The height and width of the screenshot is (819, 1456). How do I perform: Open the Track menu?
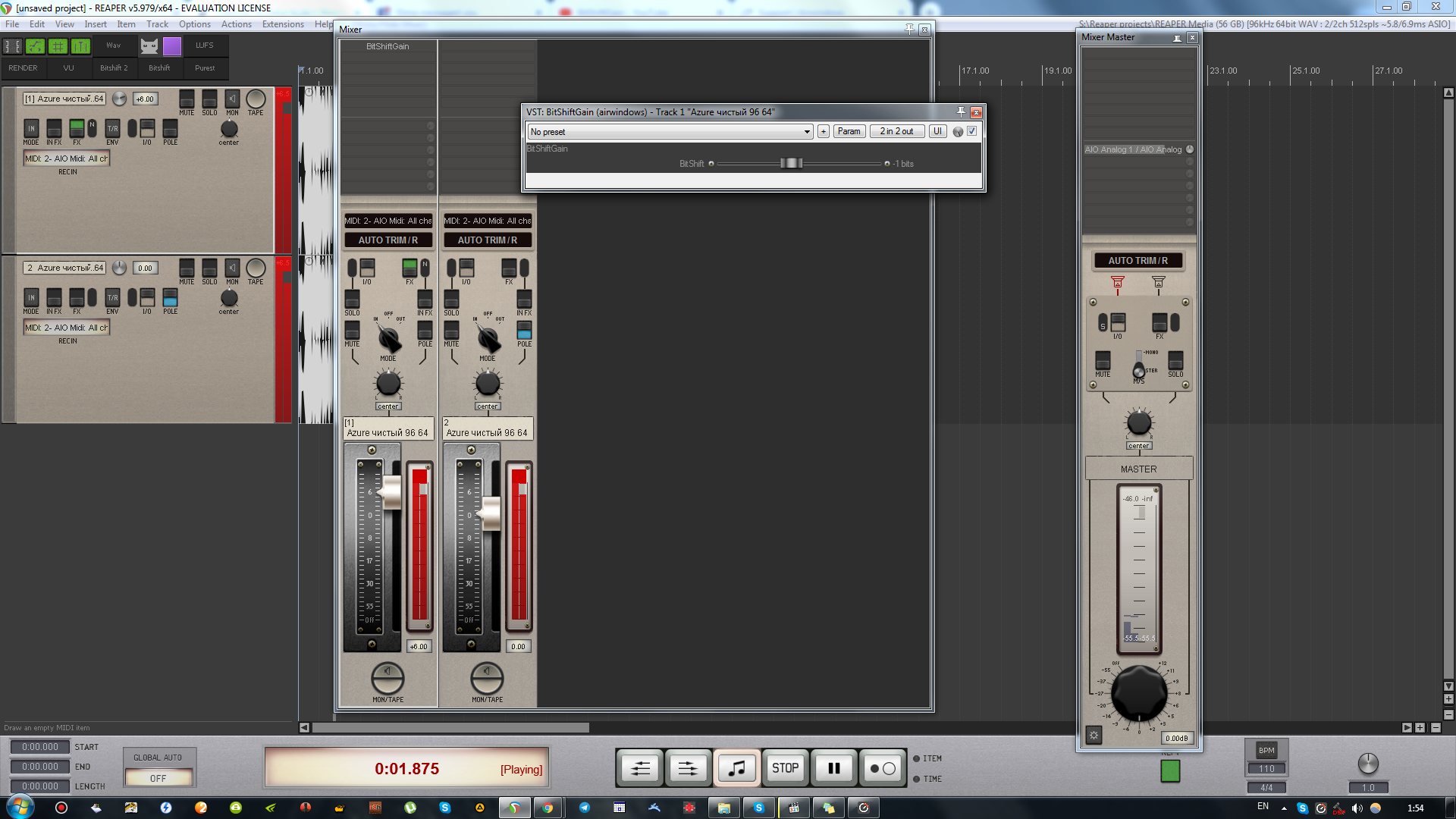pos(157,24)
